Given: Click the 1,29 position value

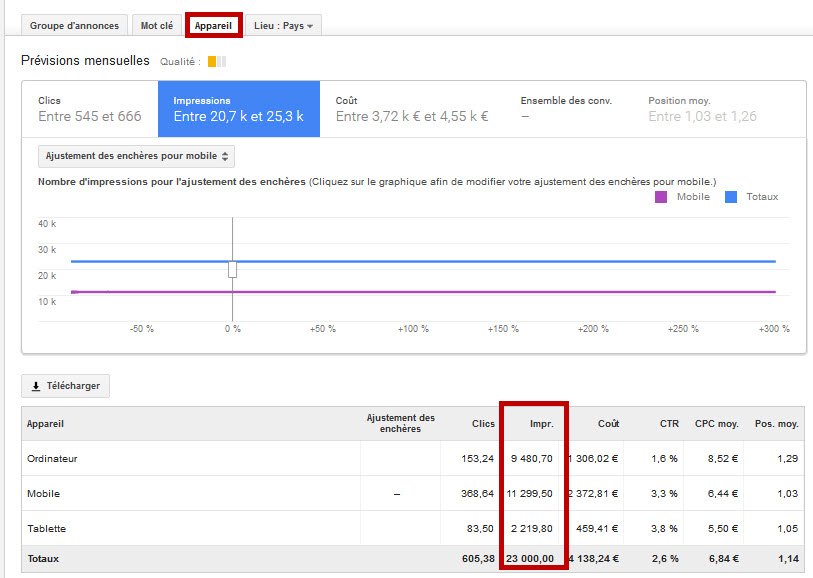Looking at the screenshot, I should (x=788, y=458).
